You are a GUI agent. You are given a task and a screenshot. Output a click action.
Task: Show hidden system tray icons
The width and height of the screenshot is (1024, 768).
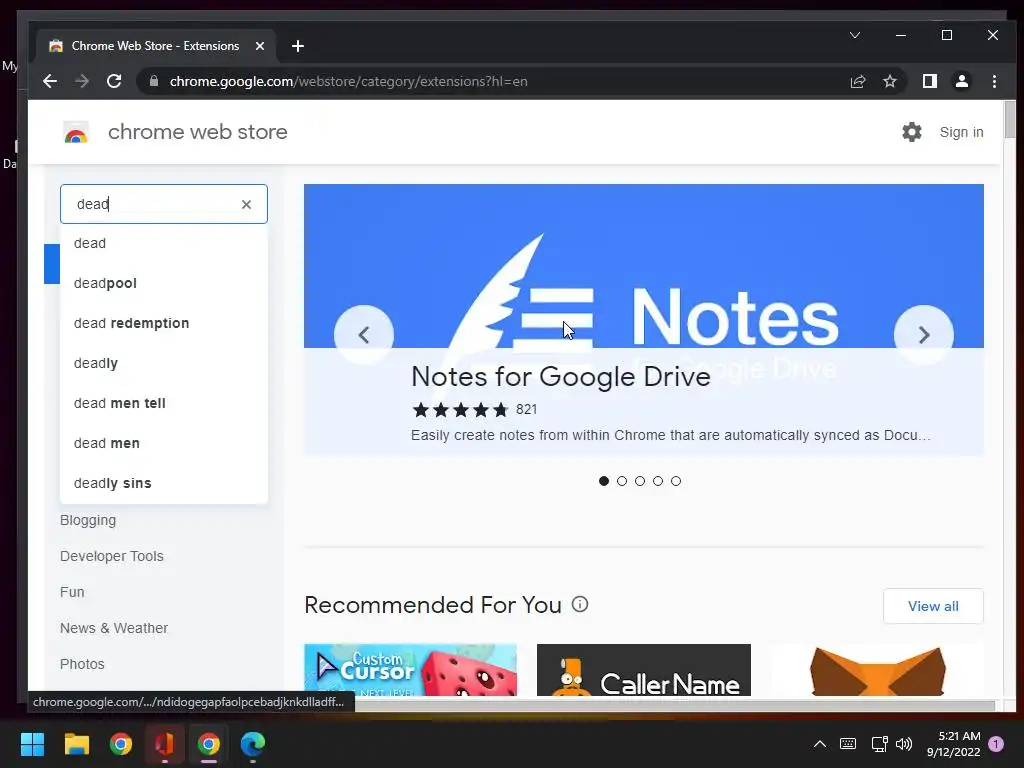point(820,744)
